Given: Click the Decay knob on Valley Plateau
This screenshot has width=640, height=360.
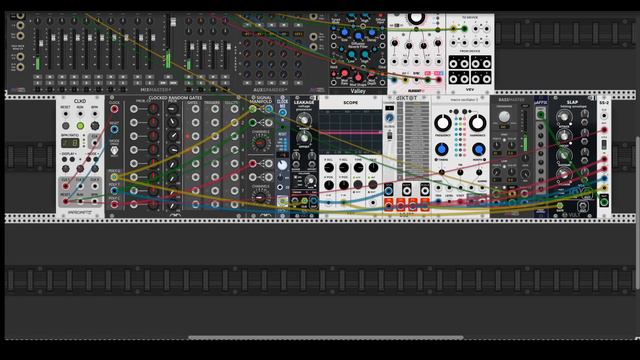Looking at the screenshot, I should (x=372, y=32).
